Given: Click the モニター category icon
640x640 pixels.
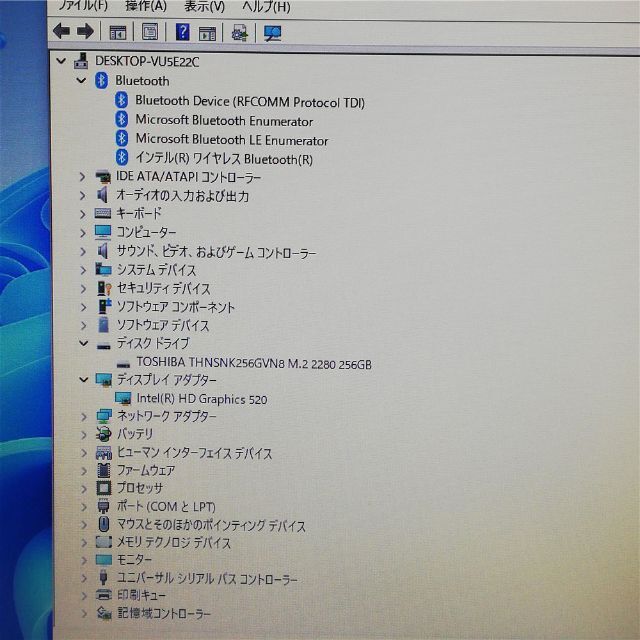Looking at the screenshot, I should click(x=104, y=560).
